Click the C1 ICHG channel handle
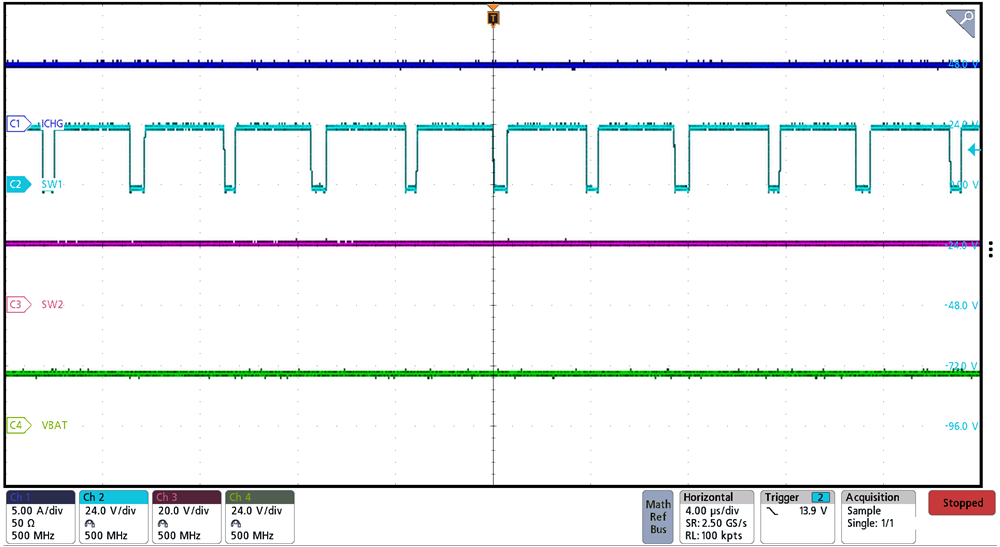Image resolution: width=1000 pixels, height=547 pixels. pos(16,124)
